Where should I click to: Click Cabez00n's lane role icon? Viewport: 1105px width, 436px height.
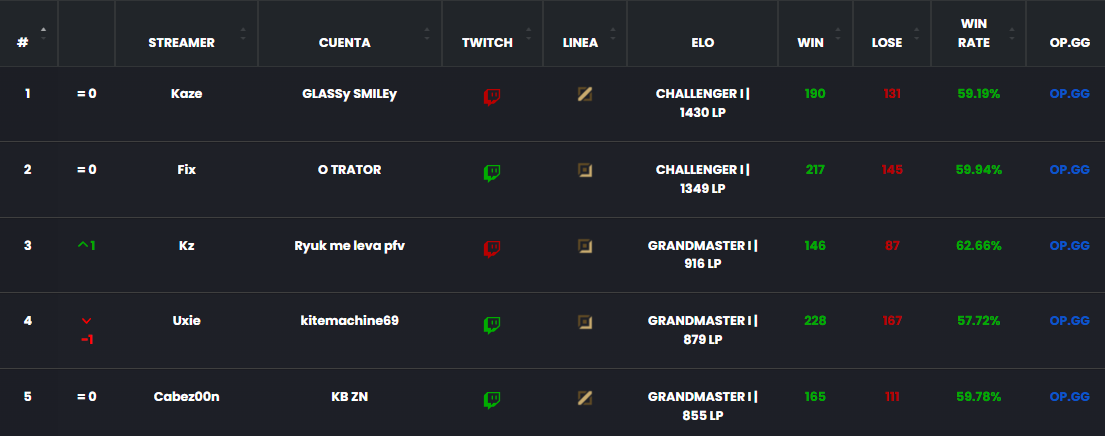pyautogui.click(x=584, y=397)
